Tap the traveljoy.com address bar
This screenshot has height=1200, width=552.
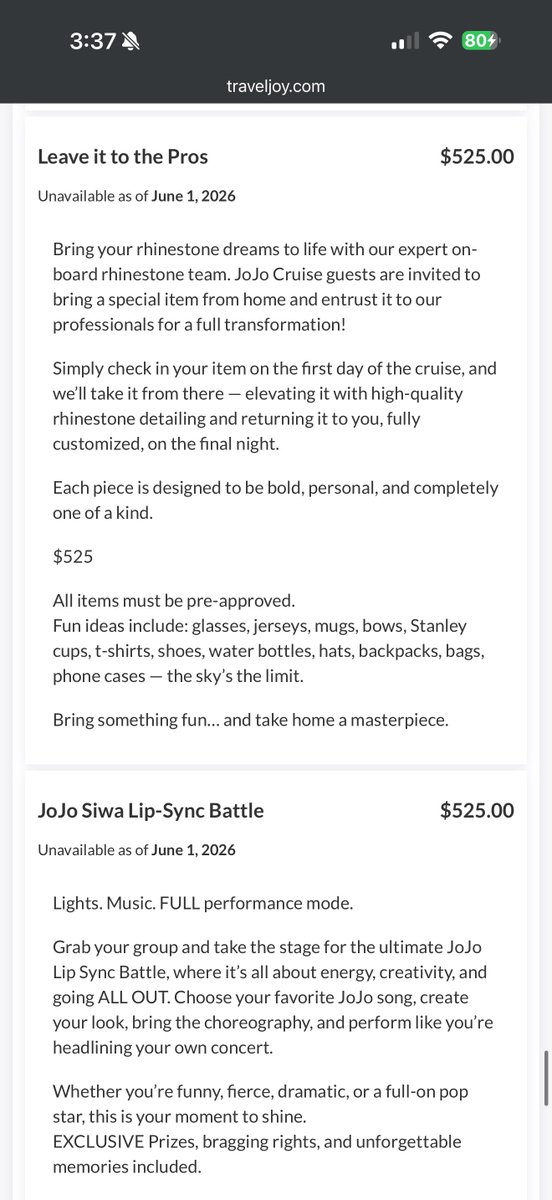276,86
